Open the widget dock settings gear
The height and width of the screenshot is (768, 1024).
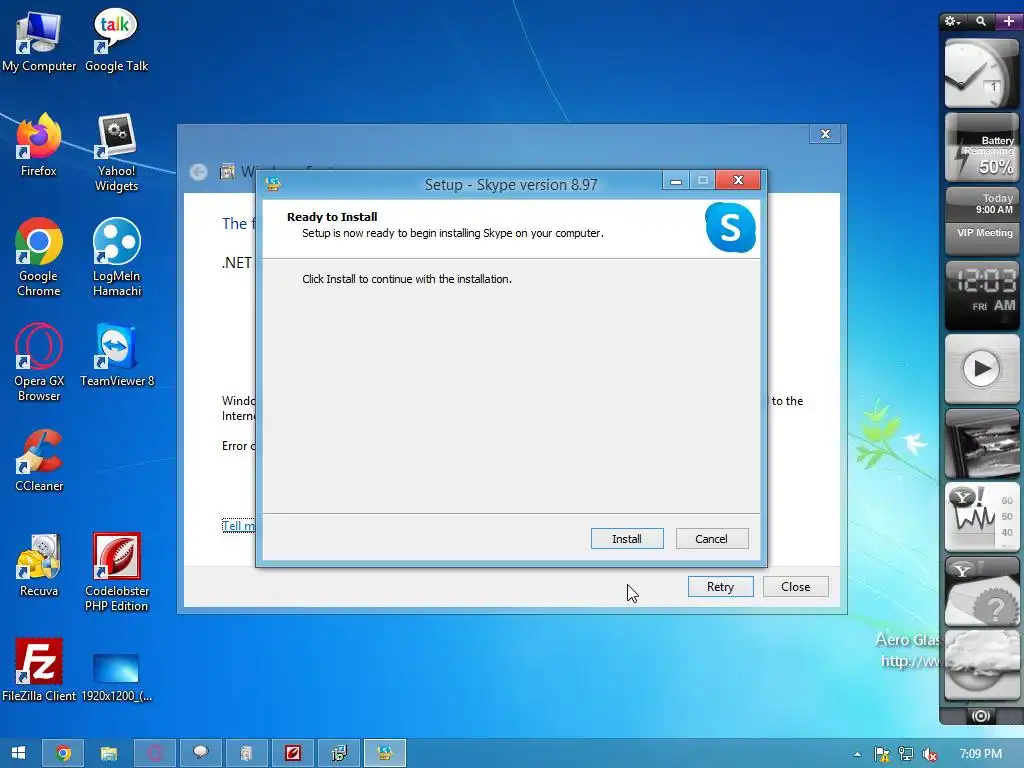tap(952, 22)
